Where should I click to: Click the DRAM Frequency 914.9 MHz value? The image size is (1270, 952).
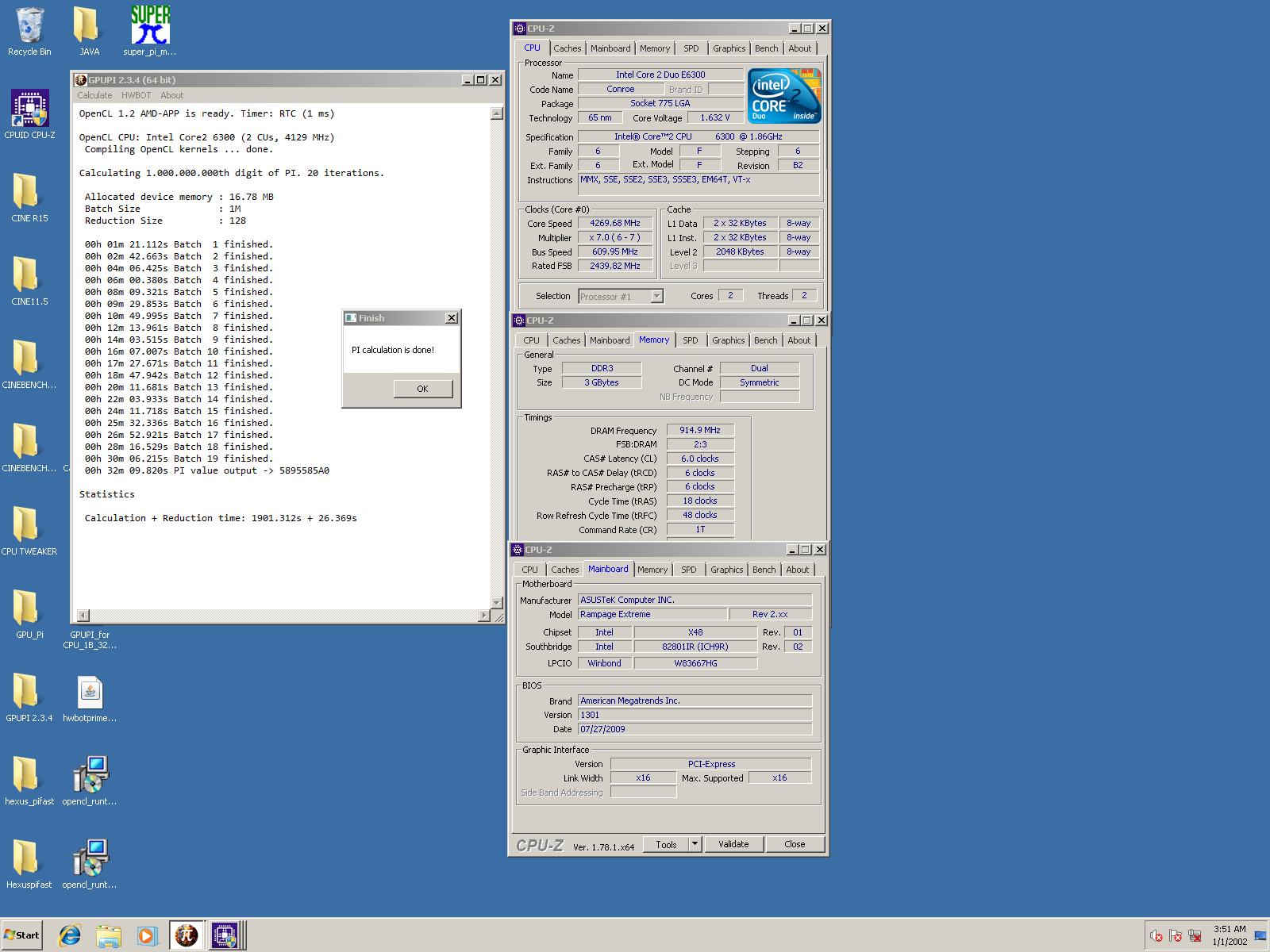coord(700,430)
